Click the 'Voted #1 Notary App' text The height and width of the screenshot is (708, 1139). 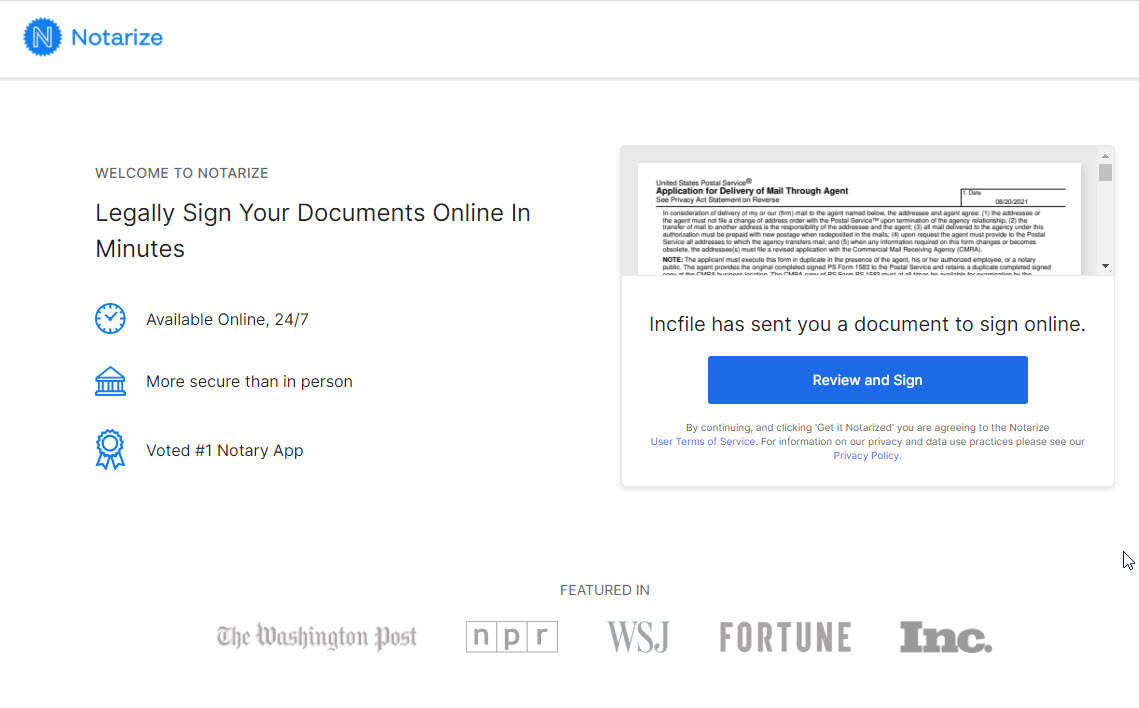click(x=224, y=450)
